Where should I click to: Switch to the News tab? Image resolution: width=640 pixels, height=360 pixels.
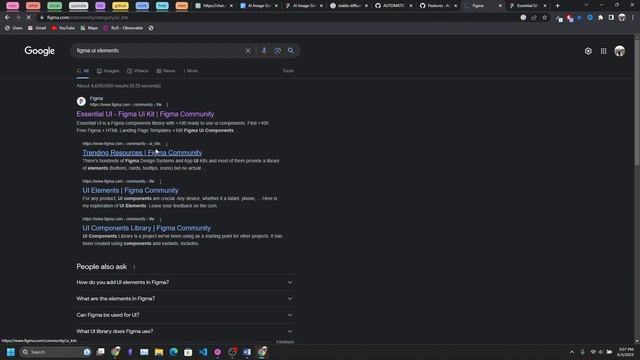point(166,71)
